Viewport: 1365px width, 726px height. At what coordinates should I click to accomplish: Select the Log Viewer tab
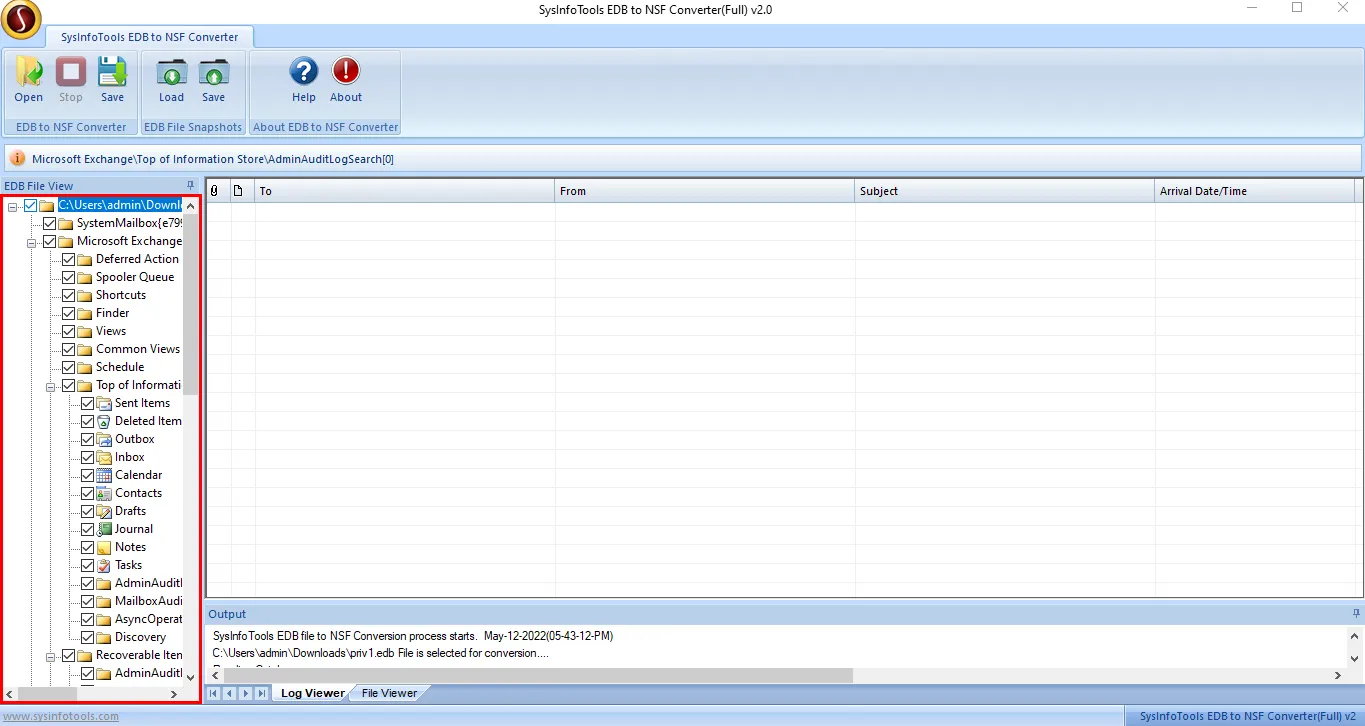[x=312, y=693]
